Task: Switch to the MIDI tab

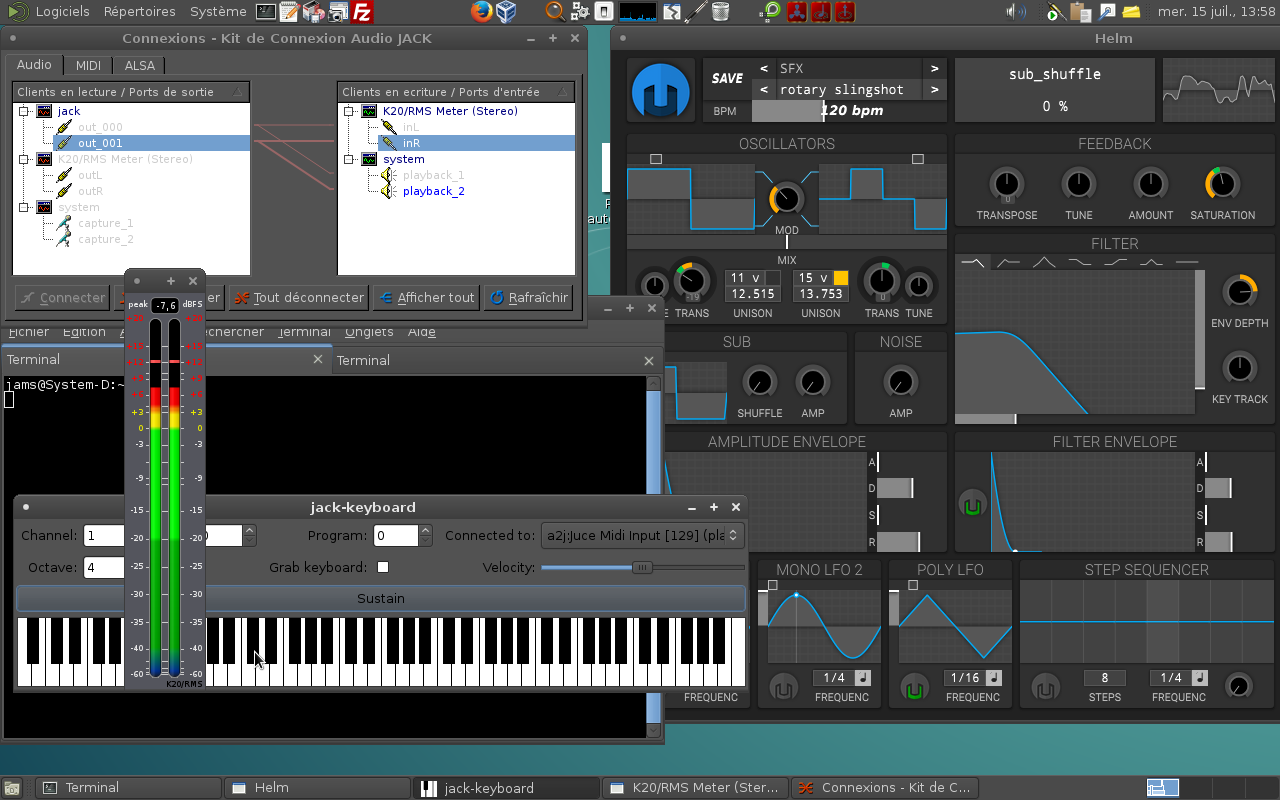Action: click(88, 65)
